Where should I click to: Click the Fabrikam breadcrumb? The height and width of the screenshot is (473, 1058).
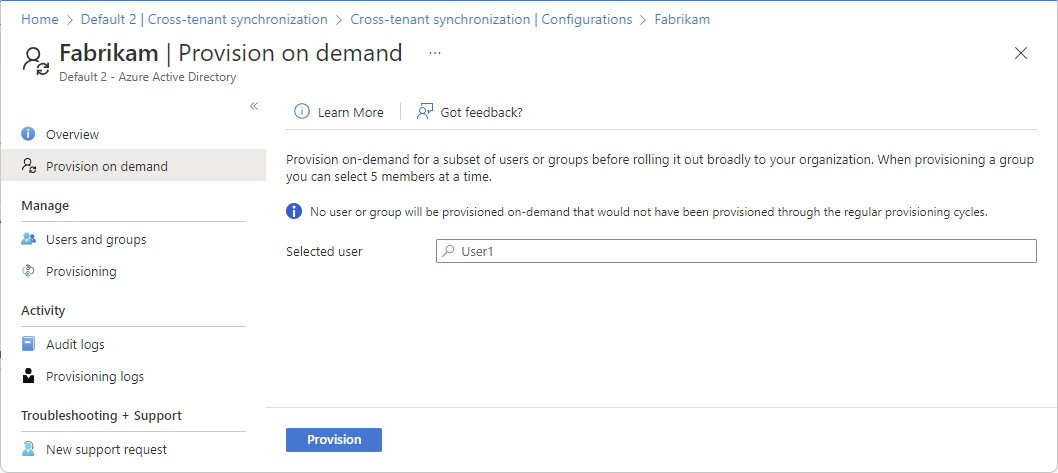tap(682, 19)
